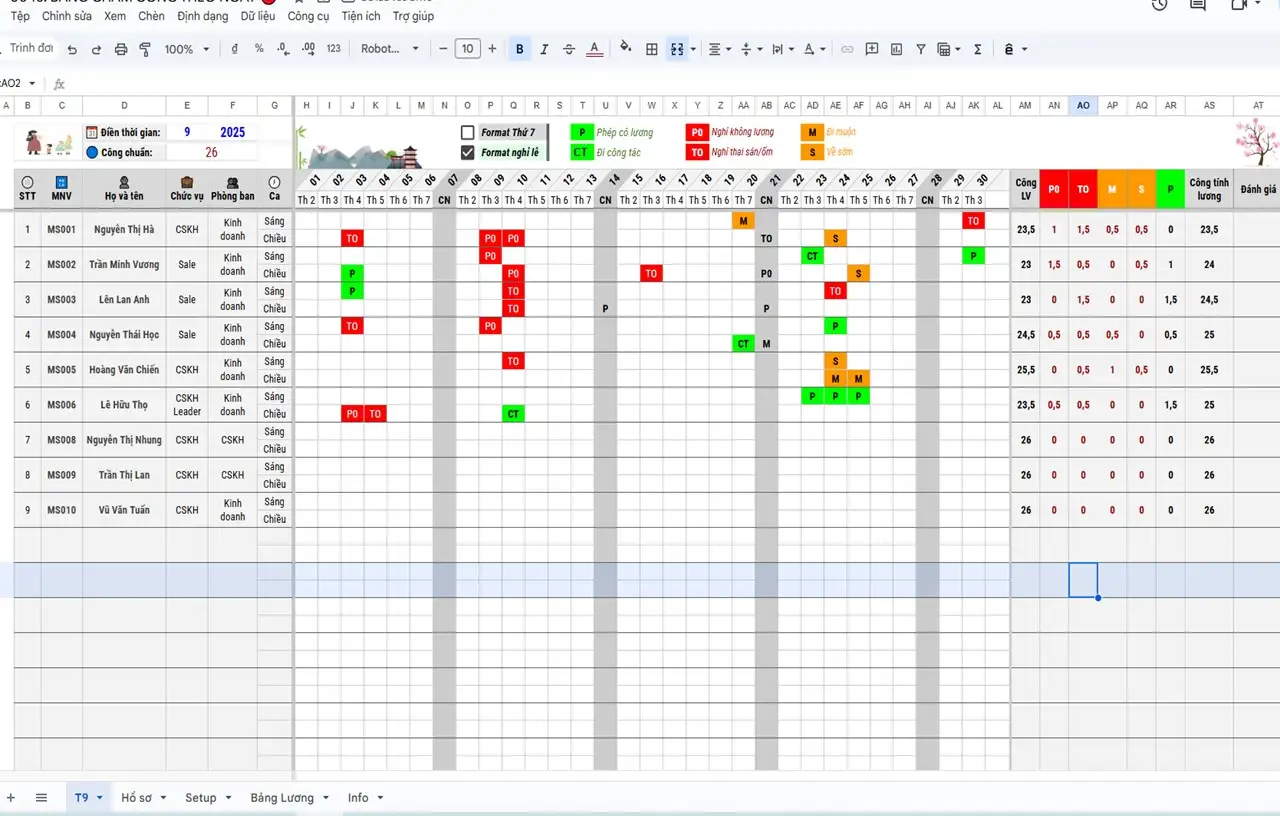Open the Định dạng menu
Screen dimensions: 1280x816
(x=203, y=16)
